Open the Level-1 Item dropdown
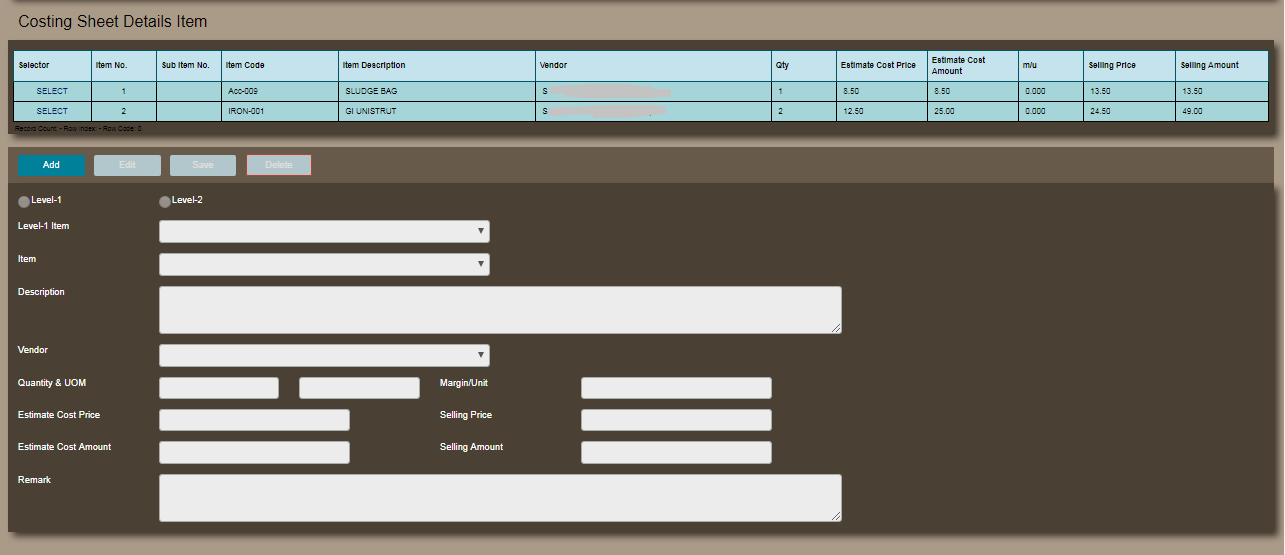 click(324, 231)
